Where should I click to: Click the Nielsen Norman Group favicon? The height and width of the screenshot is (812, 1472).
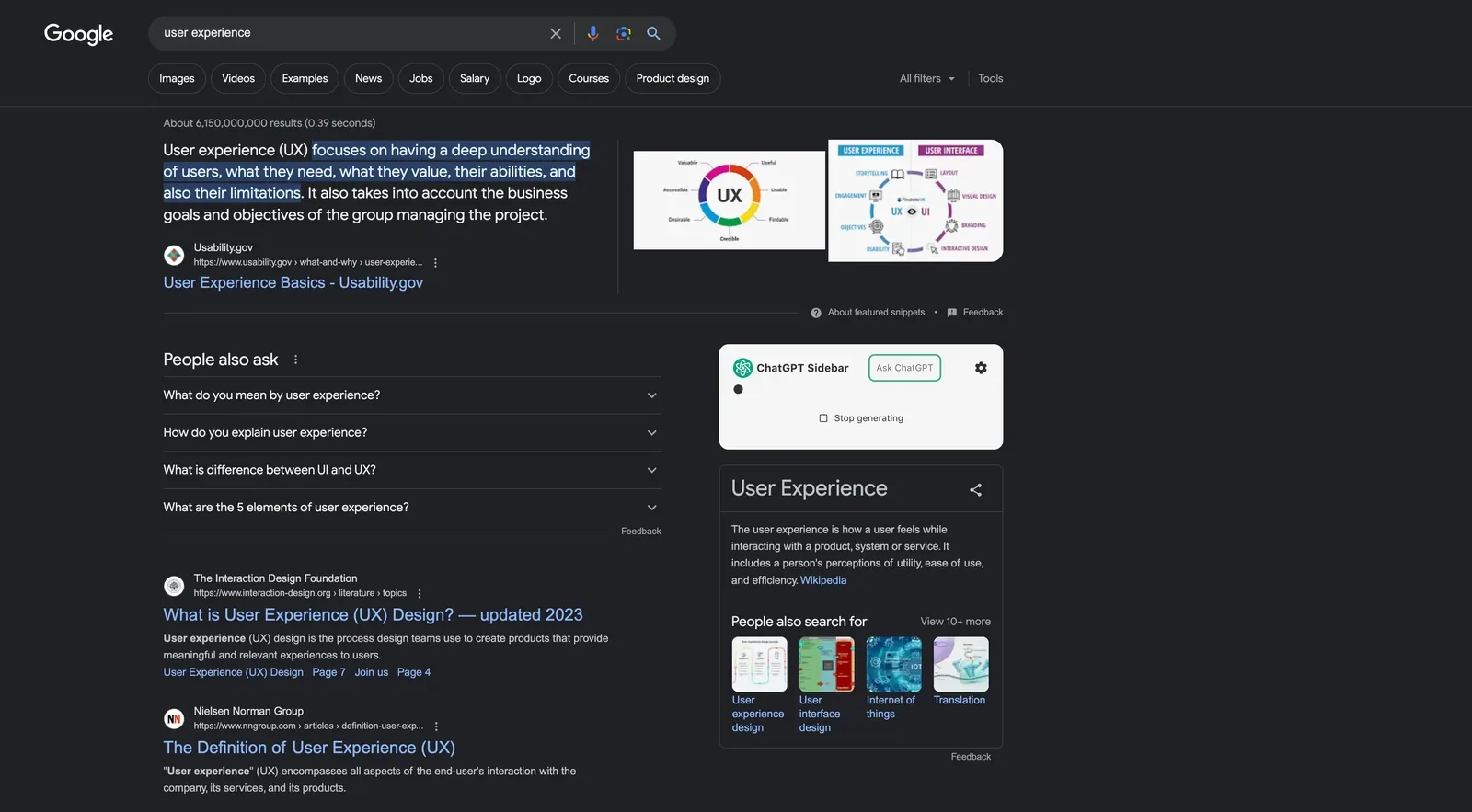[174, 718]
